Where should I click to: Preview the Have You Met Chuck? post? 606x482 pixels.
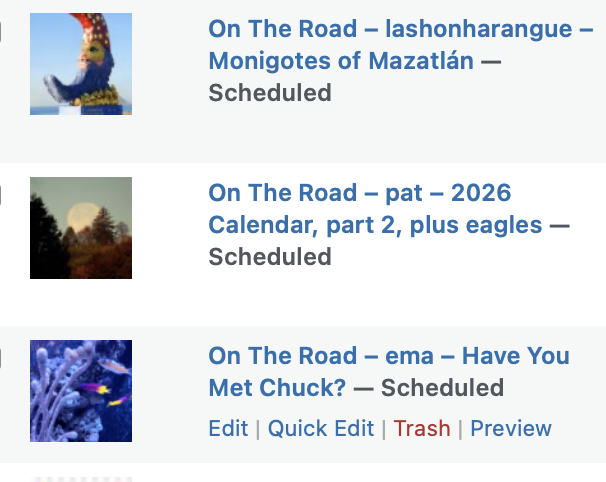click(x=510, y=428)
